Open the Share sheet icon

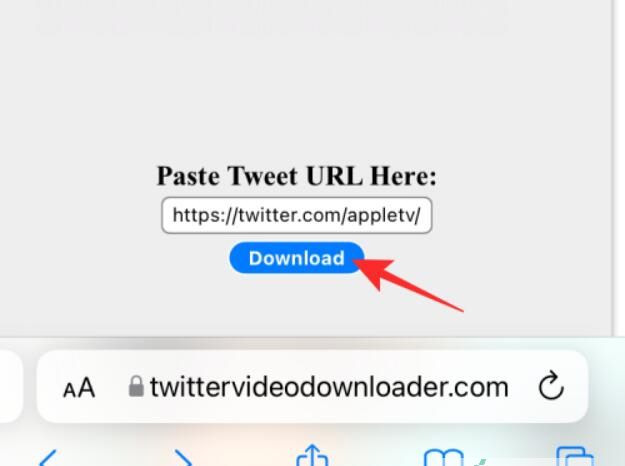point(312,455)
